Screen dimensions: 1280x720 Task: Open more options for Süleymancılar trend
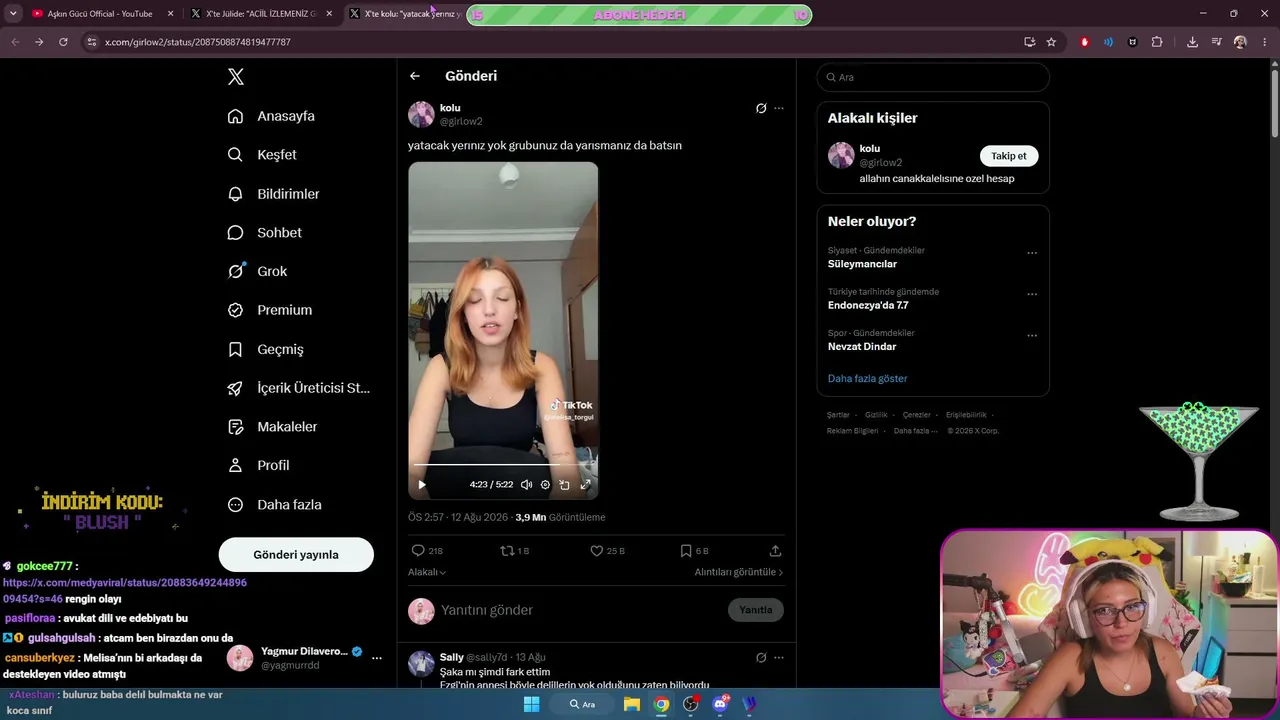pyautogui.click(x=1032, y=253)
